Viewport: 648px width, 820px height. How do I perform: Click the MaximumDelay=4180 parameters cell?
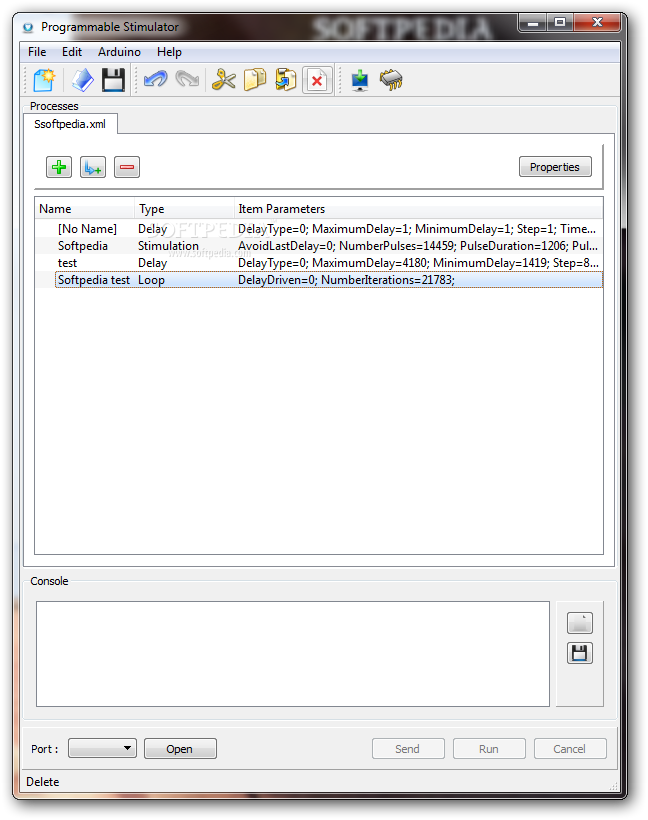(418, 263)
